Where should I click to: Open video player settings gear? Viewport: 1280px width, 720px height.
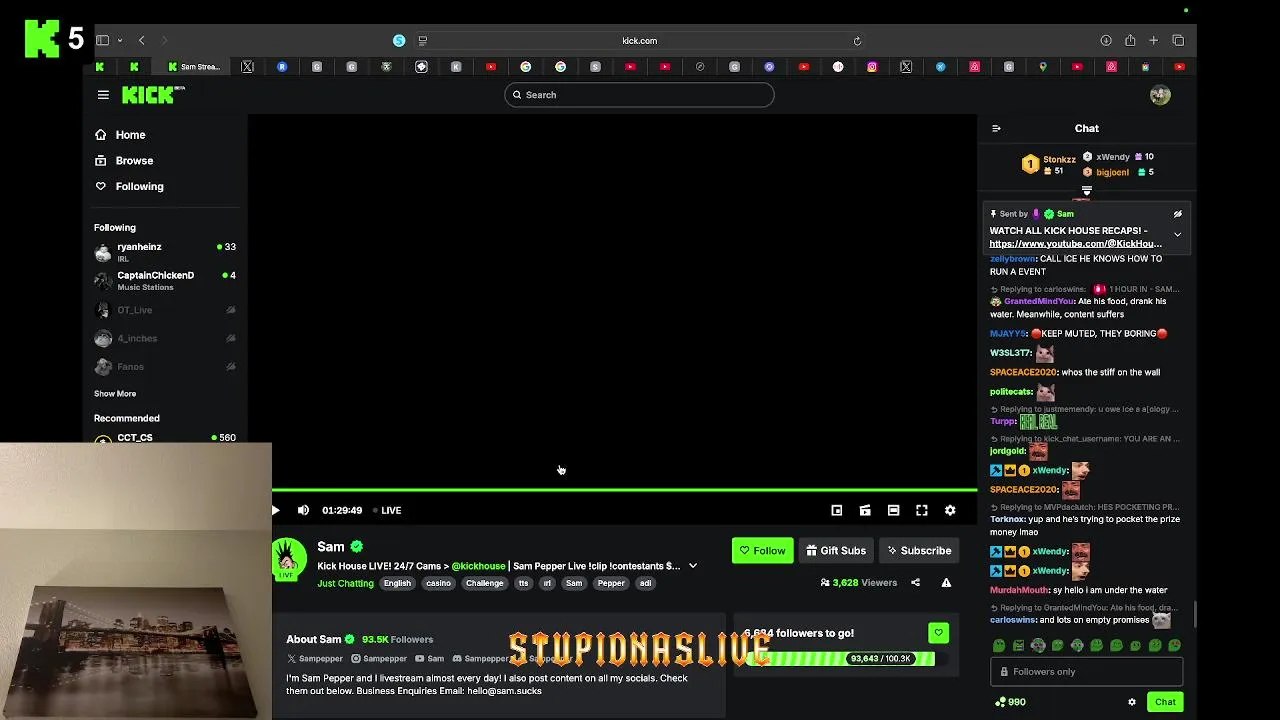point(950,510)
